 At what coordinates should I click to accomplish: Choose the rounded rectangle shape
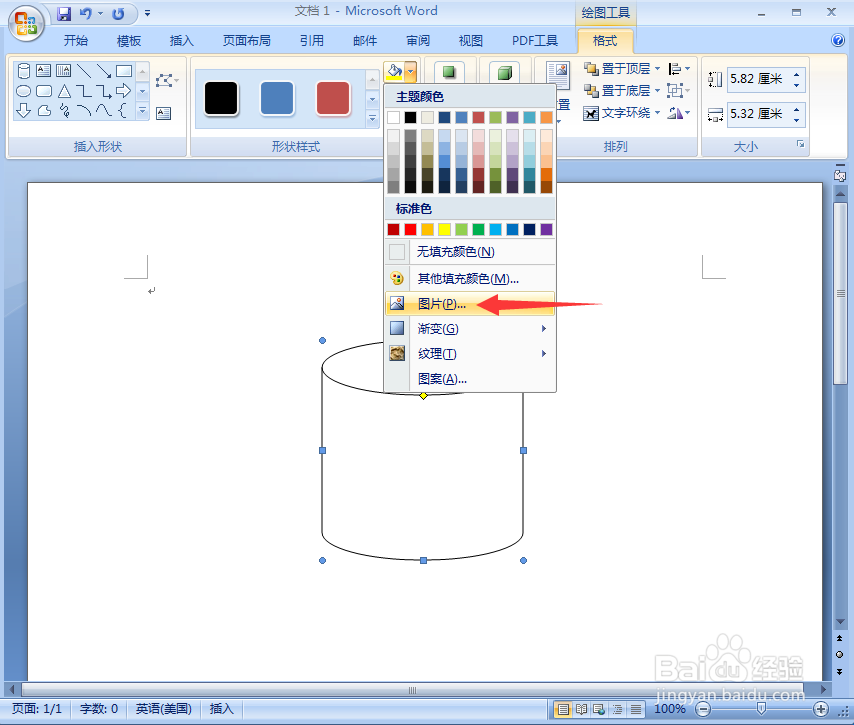tap(44, 91)
